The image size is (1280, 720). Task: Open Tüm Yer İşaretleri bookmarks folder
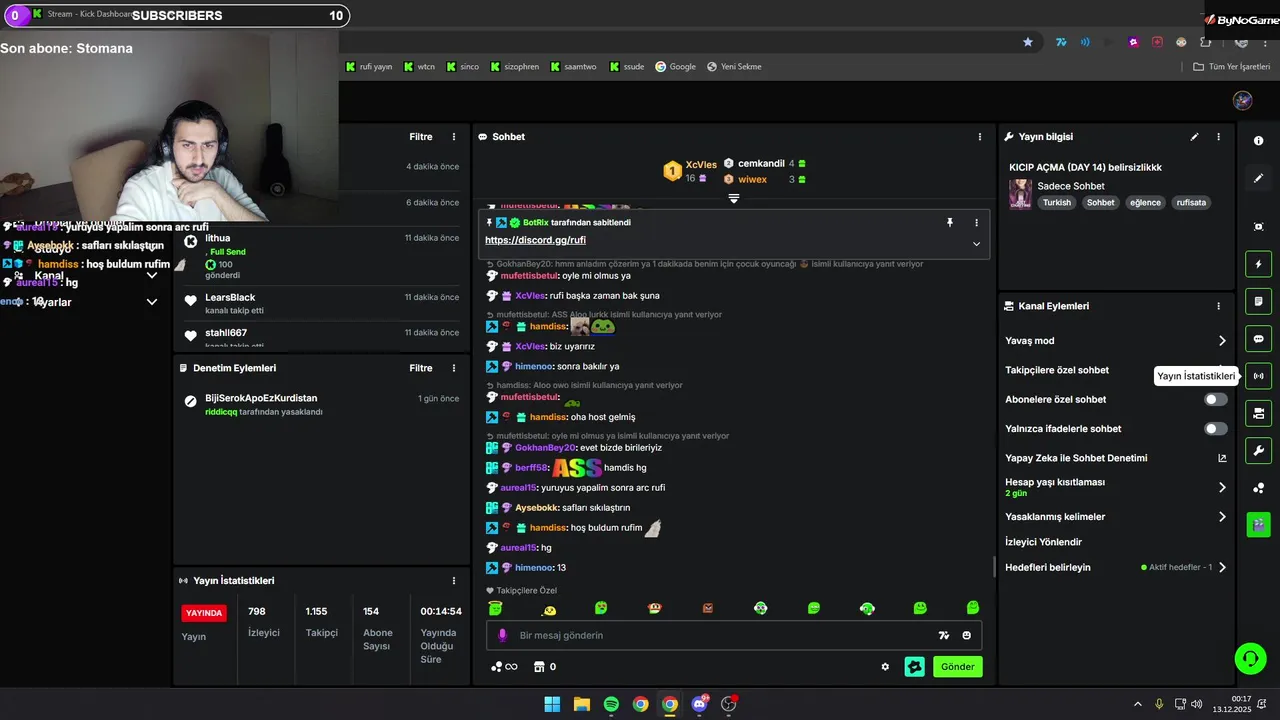pyautogui.click(x=1230, y=67)
